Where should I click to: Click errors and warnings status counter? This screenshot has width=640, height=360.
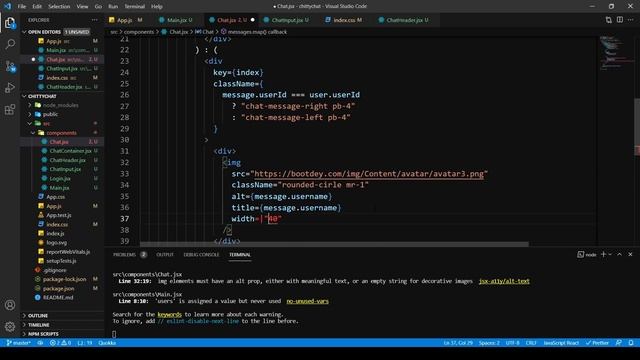[60, 343]
